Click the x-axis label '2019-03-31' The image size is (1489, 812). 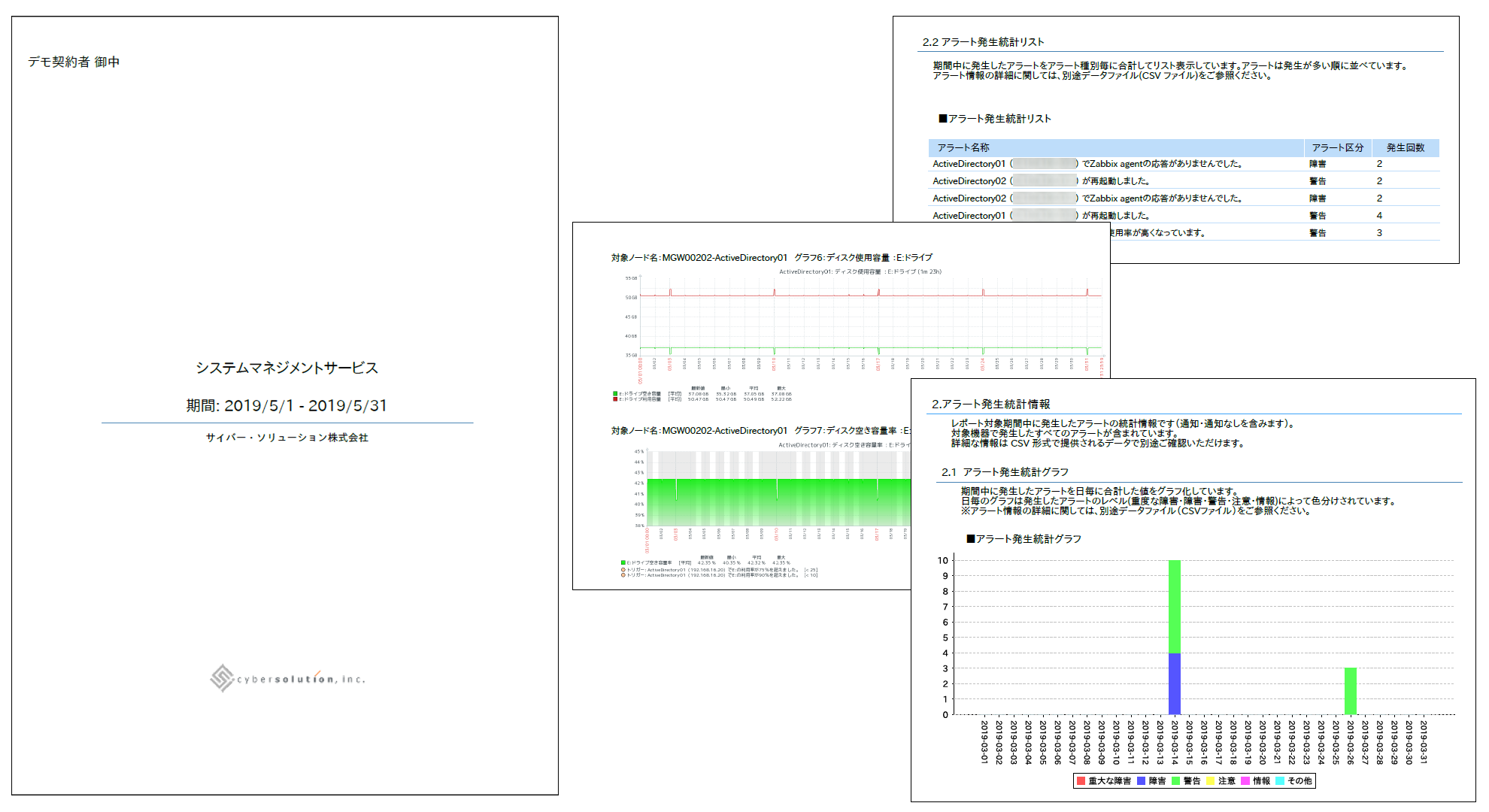click(1424, 743)
